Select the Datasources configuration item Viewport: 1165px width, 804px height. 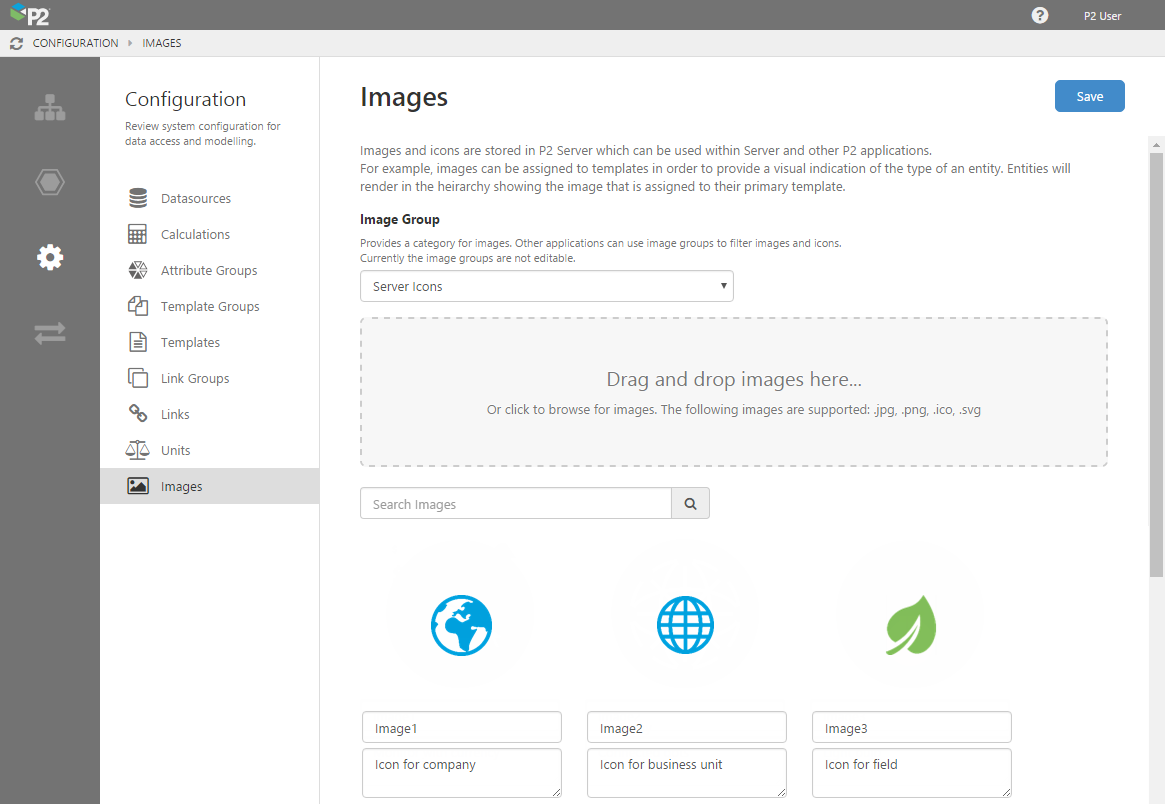(x=196, y=197)
